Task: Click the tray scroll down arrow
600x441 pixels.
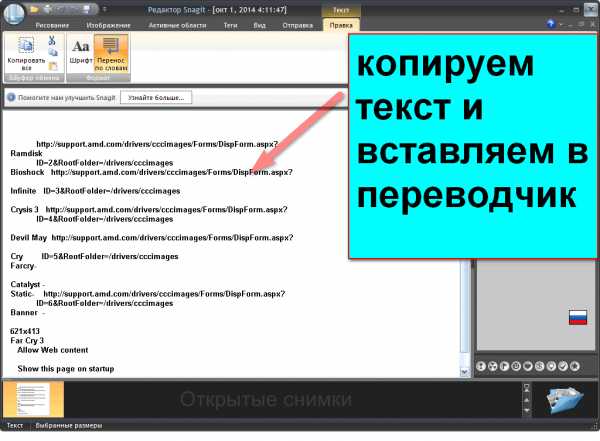Action: point(527,410)
